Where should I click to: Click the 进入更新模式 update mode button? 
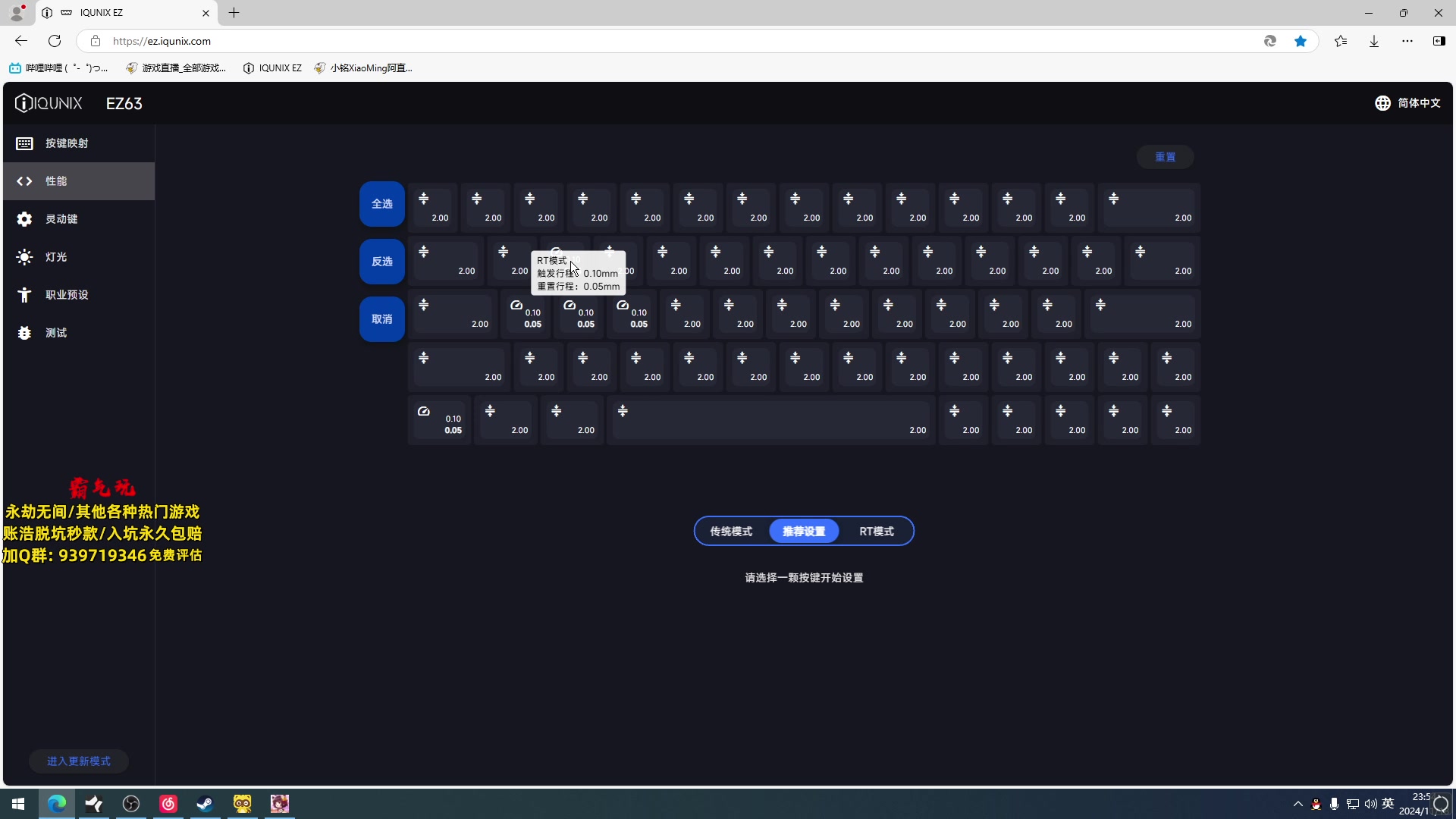[79, 761]
